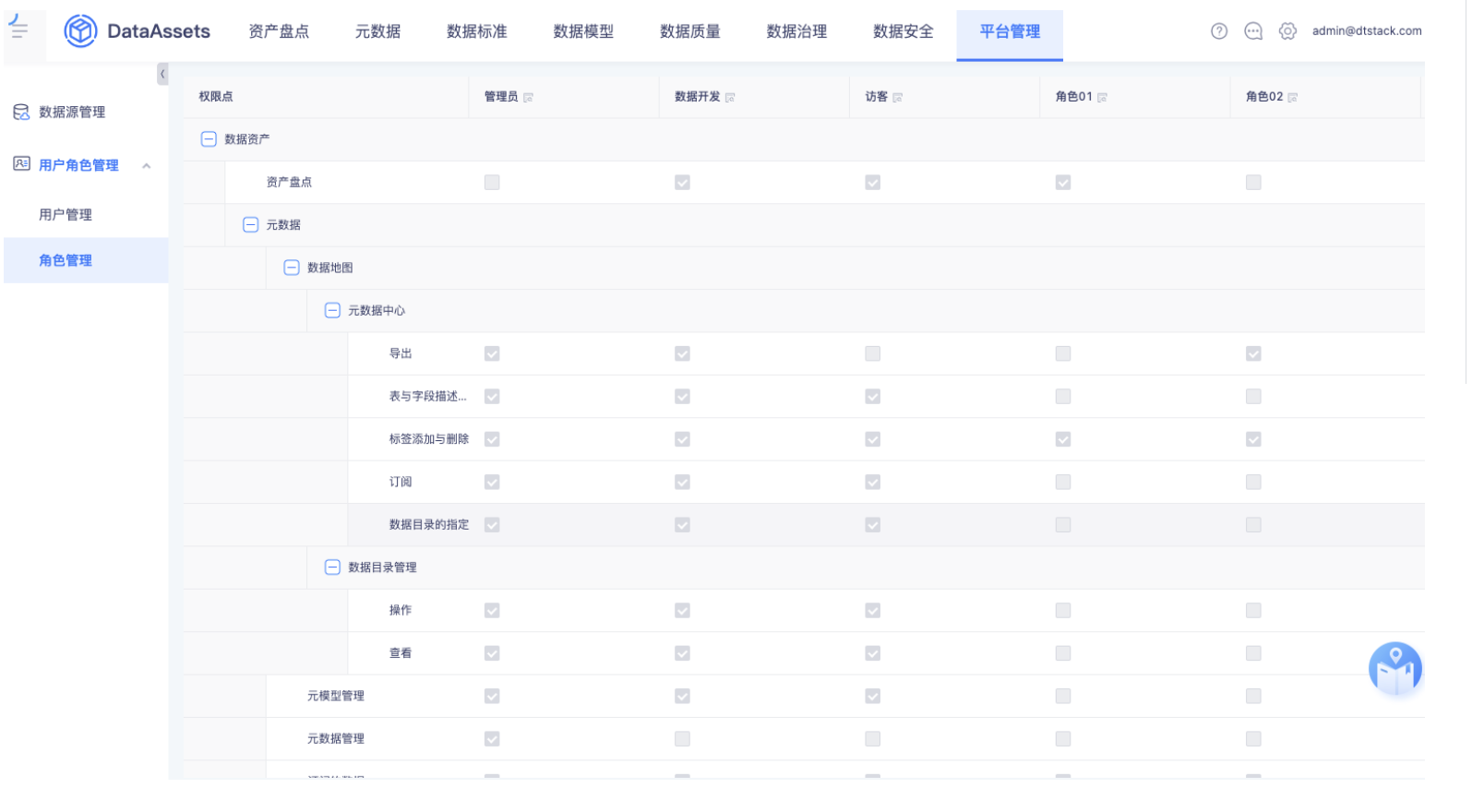This screenshot has height=812, width=1484.
Task: Open the help question-mark icon
Action: (x=1219, y=31)
